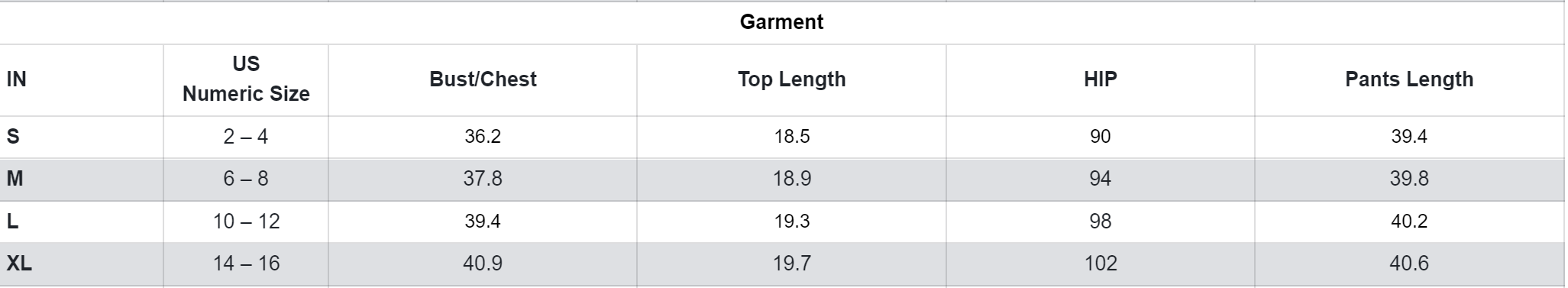Click the 14 – 16 numeric size cell
Screen dimensions: 1568x288
(x=246, y=264)
